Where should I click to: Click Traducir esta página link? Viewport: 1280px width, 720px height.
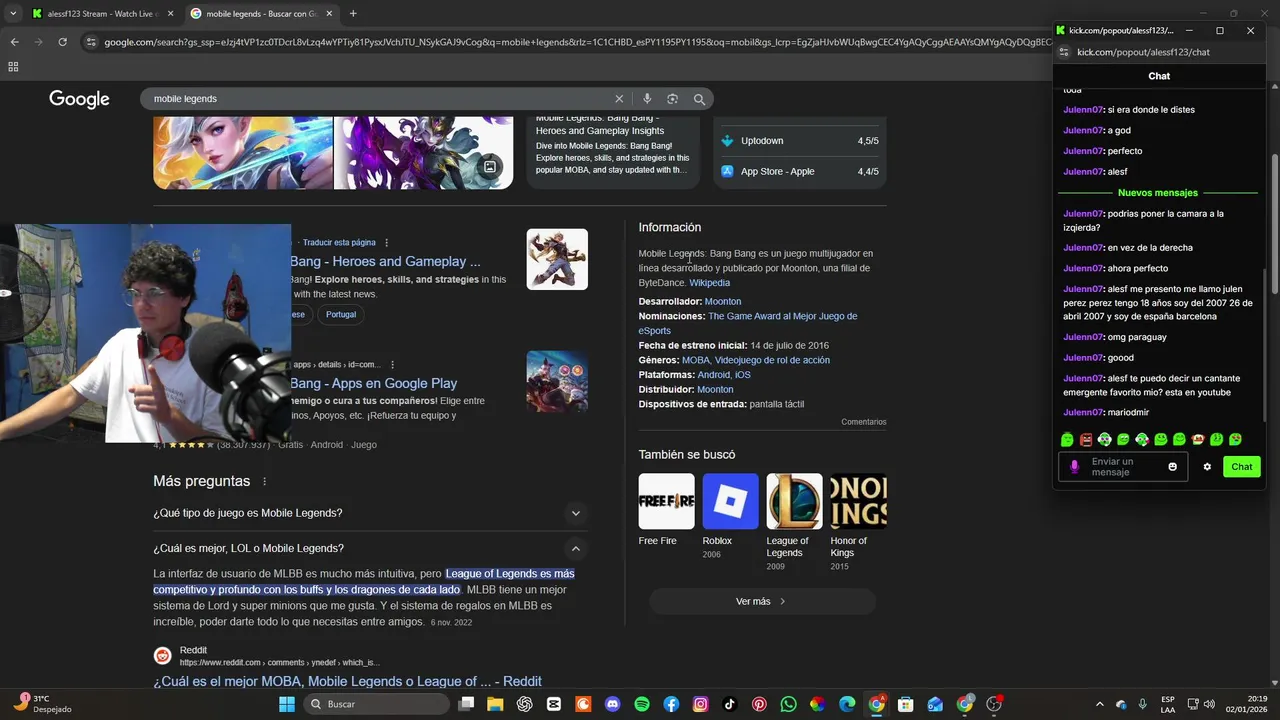(339, 243)
